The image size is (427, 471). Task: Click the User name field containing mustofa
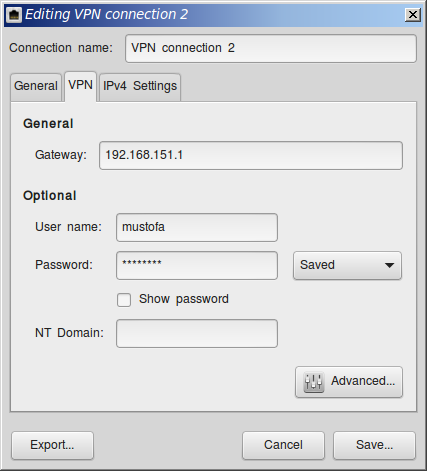(197, 227)
